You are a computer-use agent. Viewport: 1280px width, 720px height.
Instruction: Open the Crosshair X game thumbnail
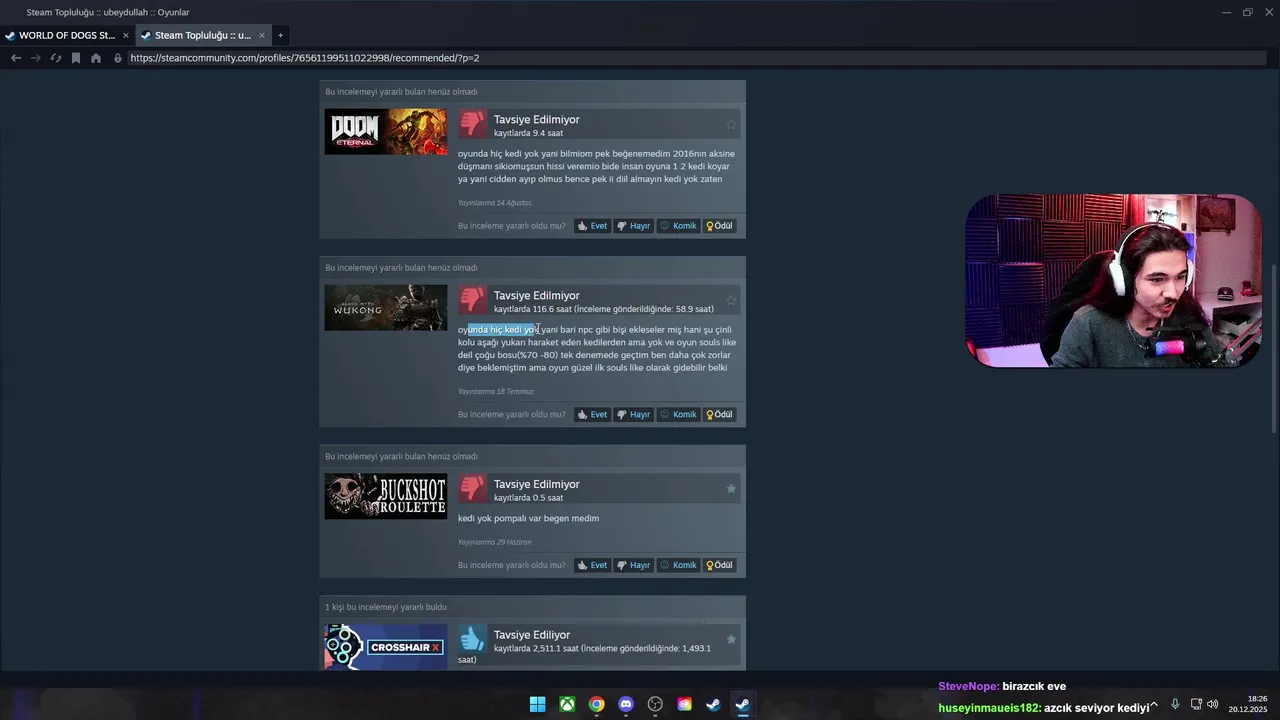(x=386, y=647)
